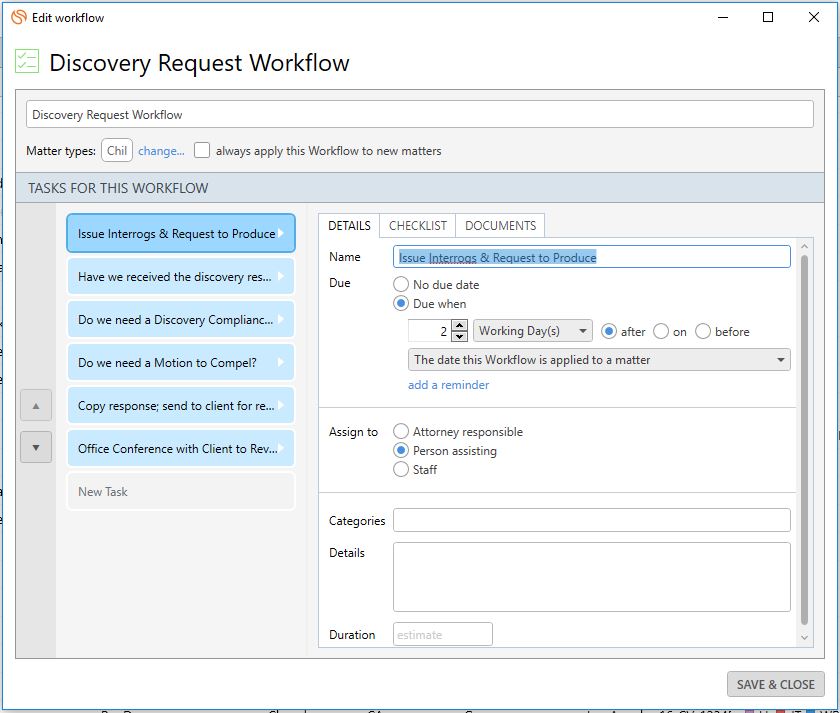The image size is (840, 713).
Task: Open the DOCUMENTS tab
Action: (x=501, y=226)
